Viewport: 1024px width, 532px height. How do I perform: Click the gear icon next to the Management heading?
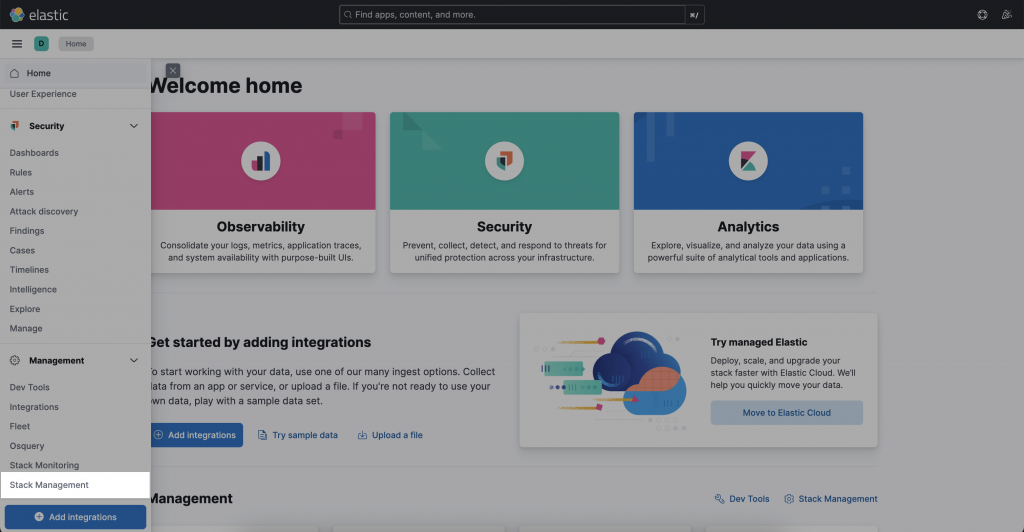[x=14, y=360]
